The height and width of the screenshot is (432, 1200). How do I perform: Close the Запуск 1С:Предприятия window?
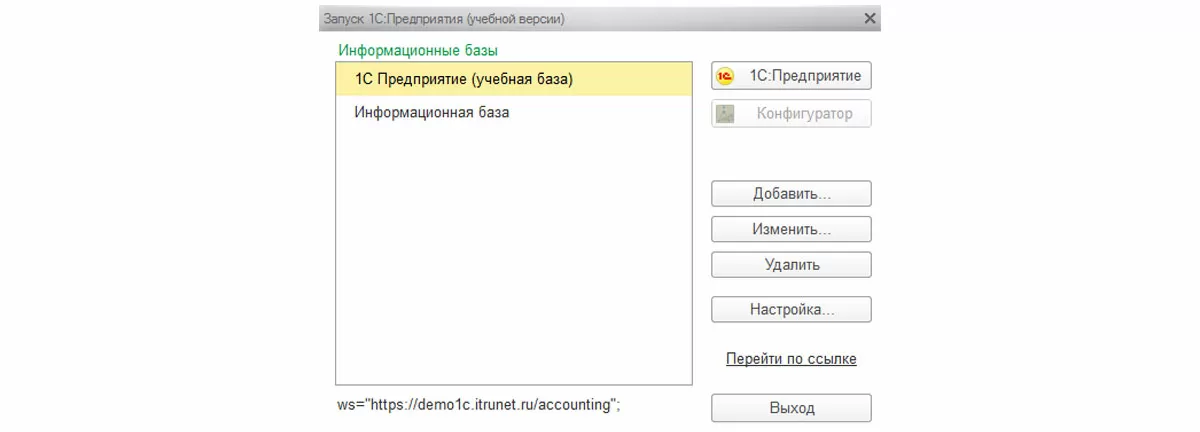tap(869, 18)
